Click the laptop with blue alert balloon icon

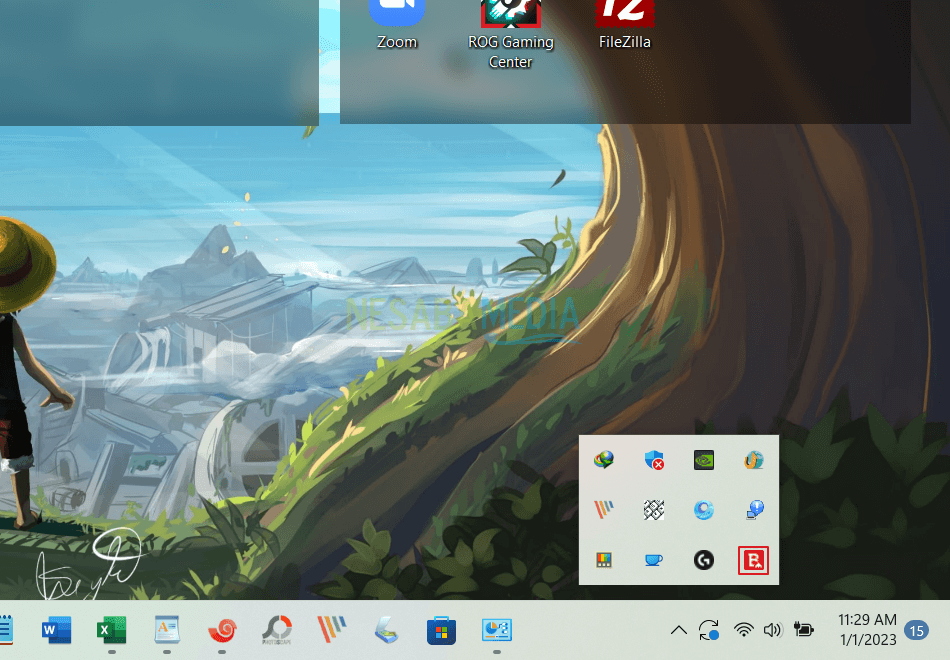(754, 510)
